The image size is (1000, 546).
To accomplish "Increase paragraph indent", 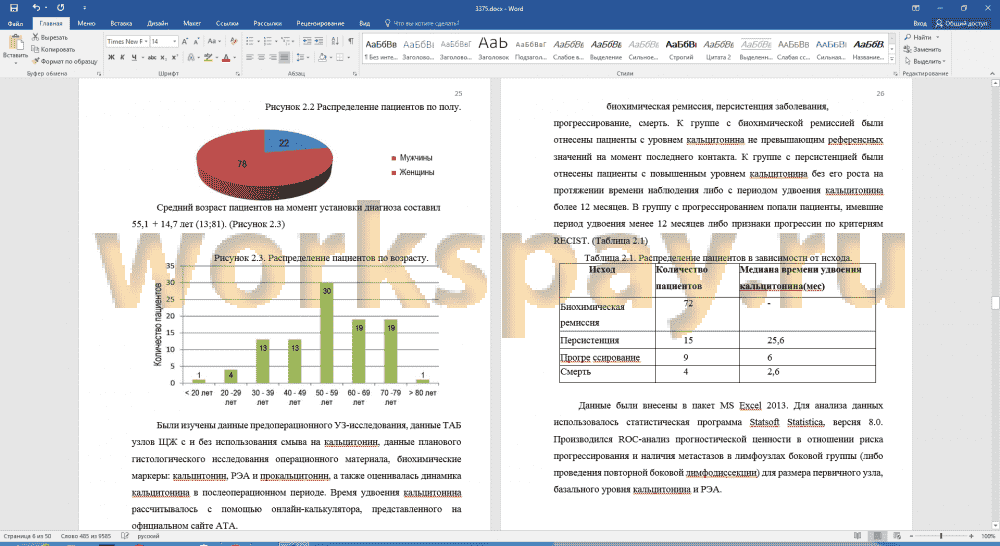I will [319, 41].
